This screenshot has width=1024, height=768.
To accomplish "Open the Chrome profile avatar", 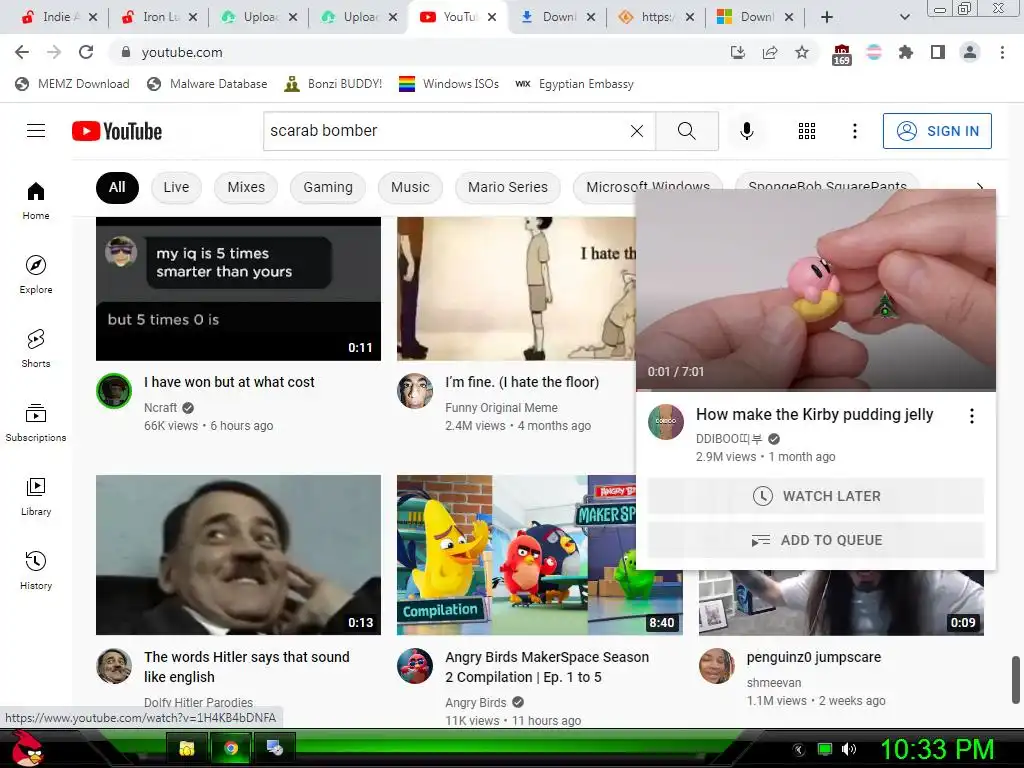I will pos(970,52).
